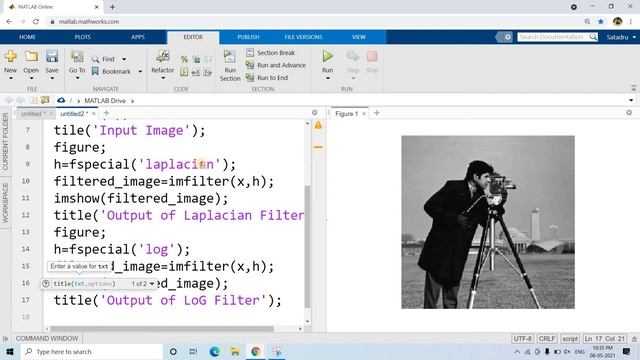The width and height of the screenshot is (640, 360).
Task: Click the uncomment icon in Code group
Action: [196, 60]
